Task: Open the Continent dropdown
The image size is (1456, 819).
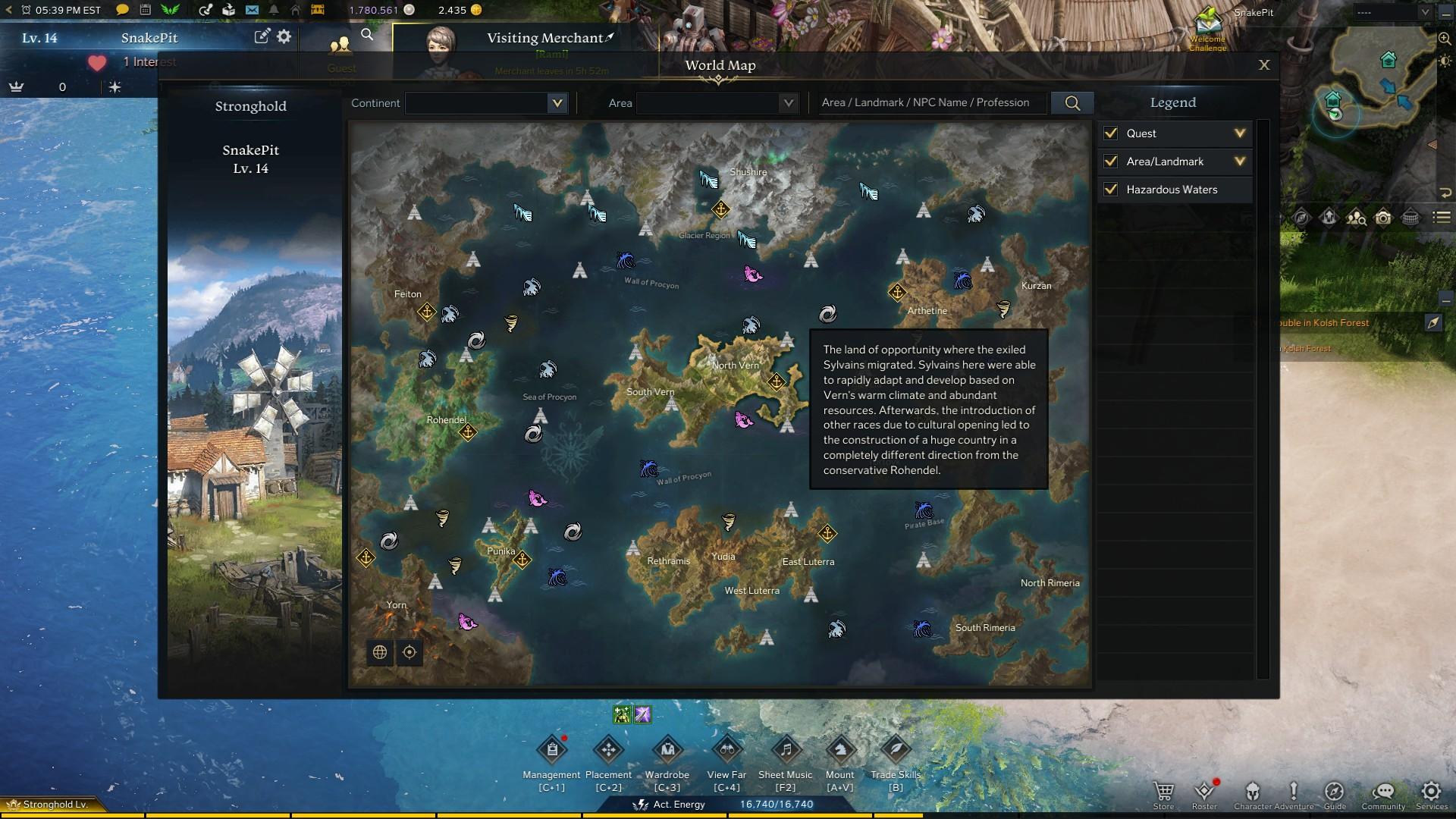Action: click(x=487, y=103)
